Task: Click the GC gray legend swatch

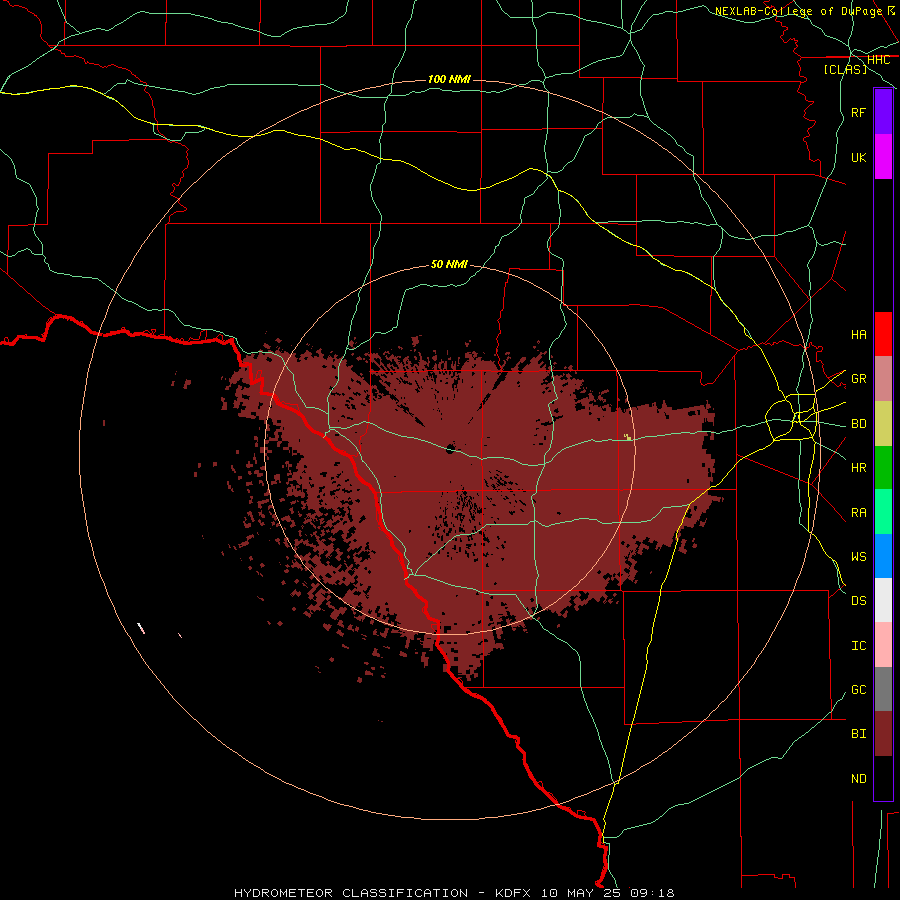Action: 883,689
